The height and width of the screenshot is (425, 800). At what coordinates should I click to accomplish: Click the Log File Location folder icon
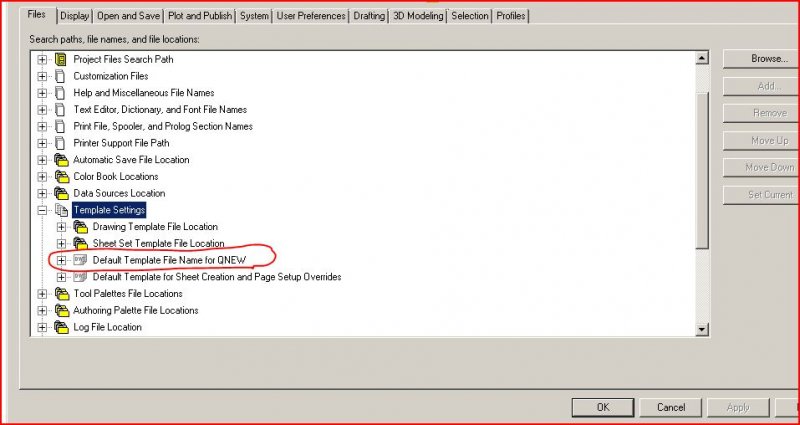(x=61, y=328)
